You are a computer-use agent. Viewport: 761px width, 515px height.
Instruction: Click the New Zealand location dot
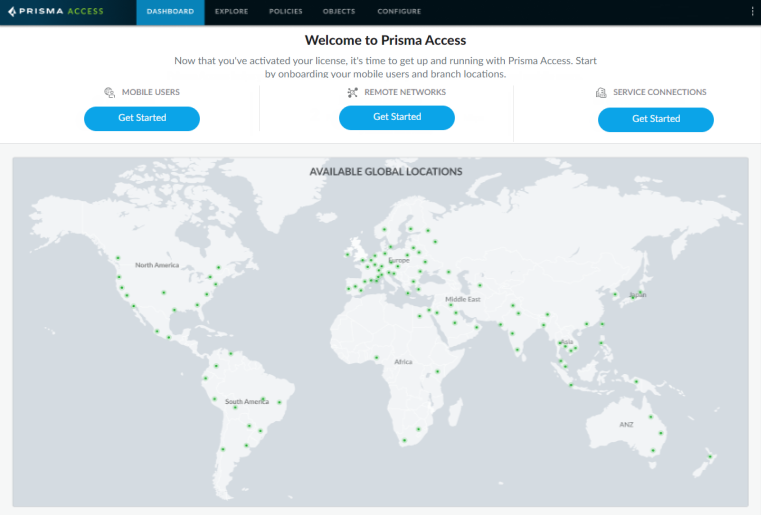point(710,457)
